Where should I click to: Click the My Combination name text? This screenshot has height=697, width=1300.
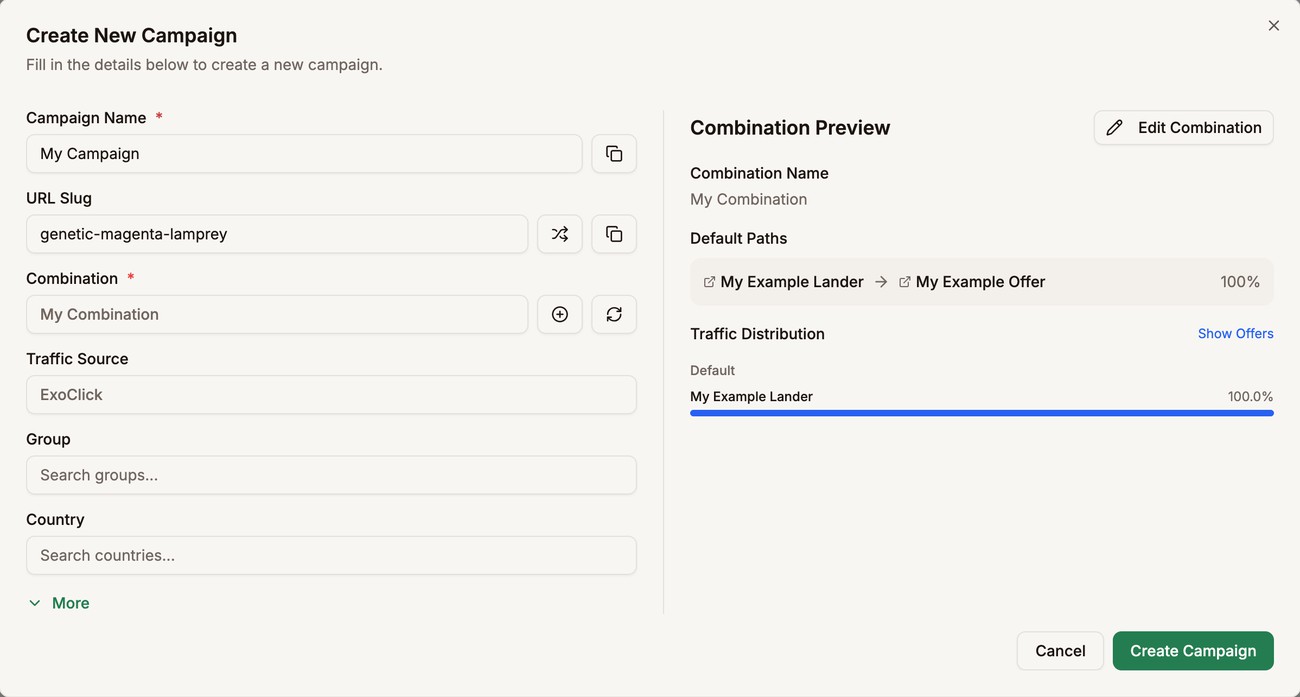point(748,199)
